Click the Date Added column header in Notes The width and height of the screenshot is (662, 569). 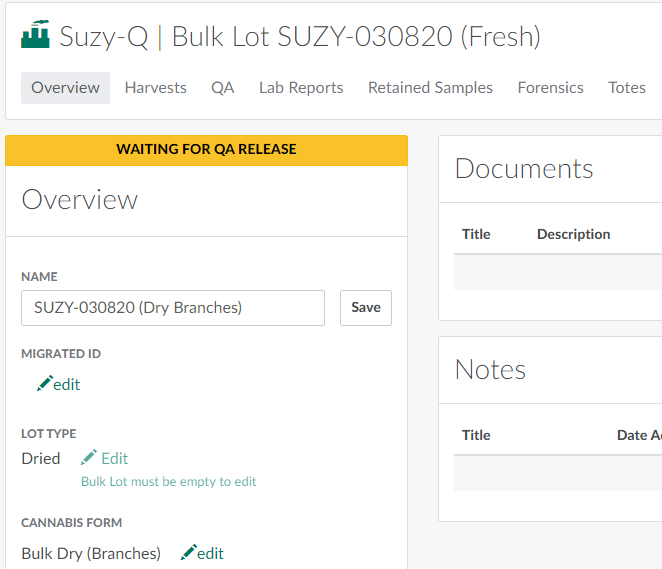tap(638, 435)
